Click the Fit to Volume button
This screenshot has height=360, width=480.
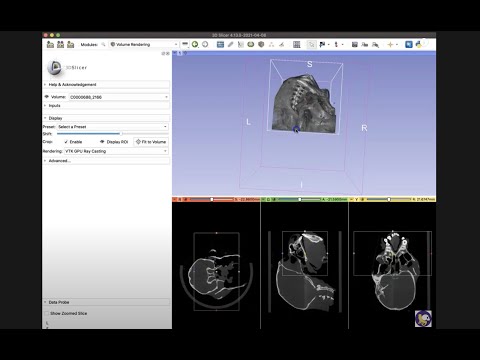[x=151, y=142]
